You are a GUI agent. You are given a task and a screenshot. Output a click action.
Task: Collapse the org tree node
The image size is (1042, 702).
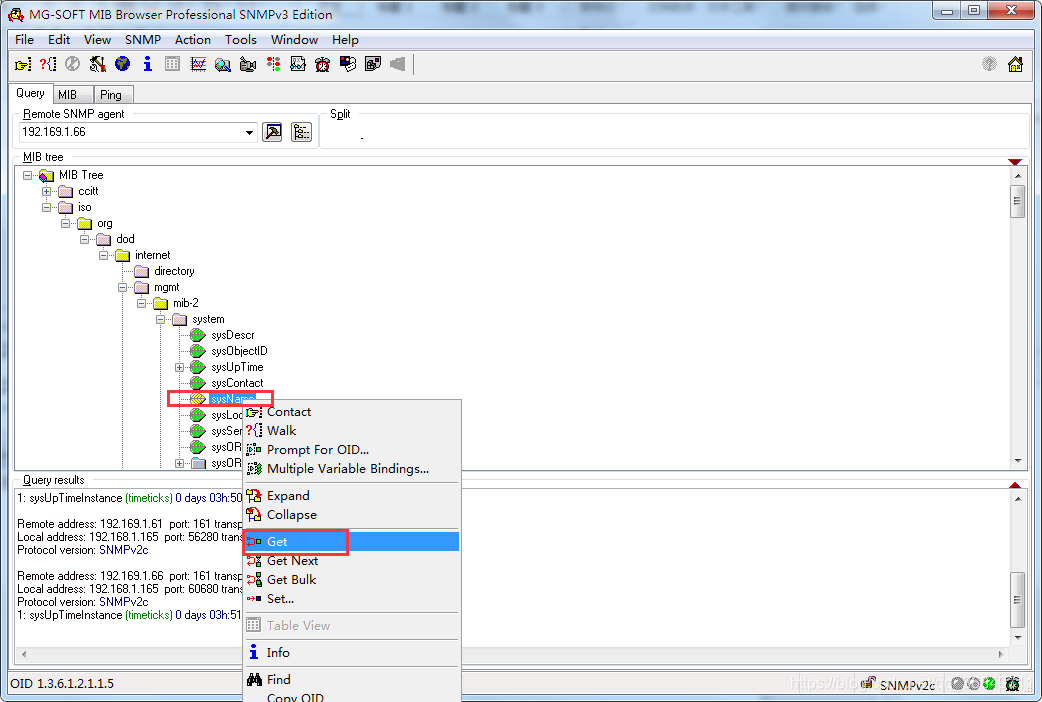click(x=66, y=223)
